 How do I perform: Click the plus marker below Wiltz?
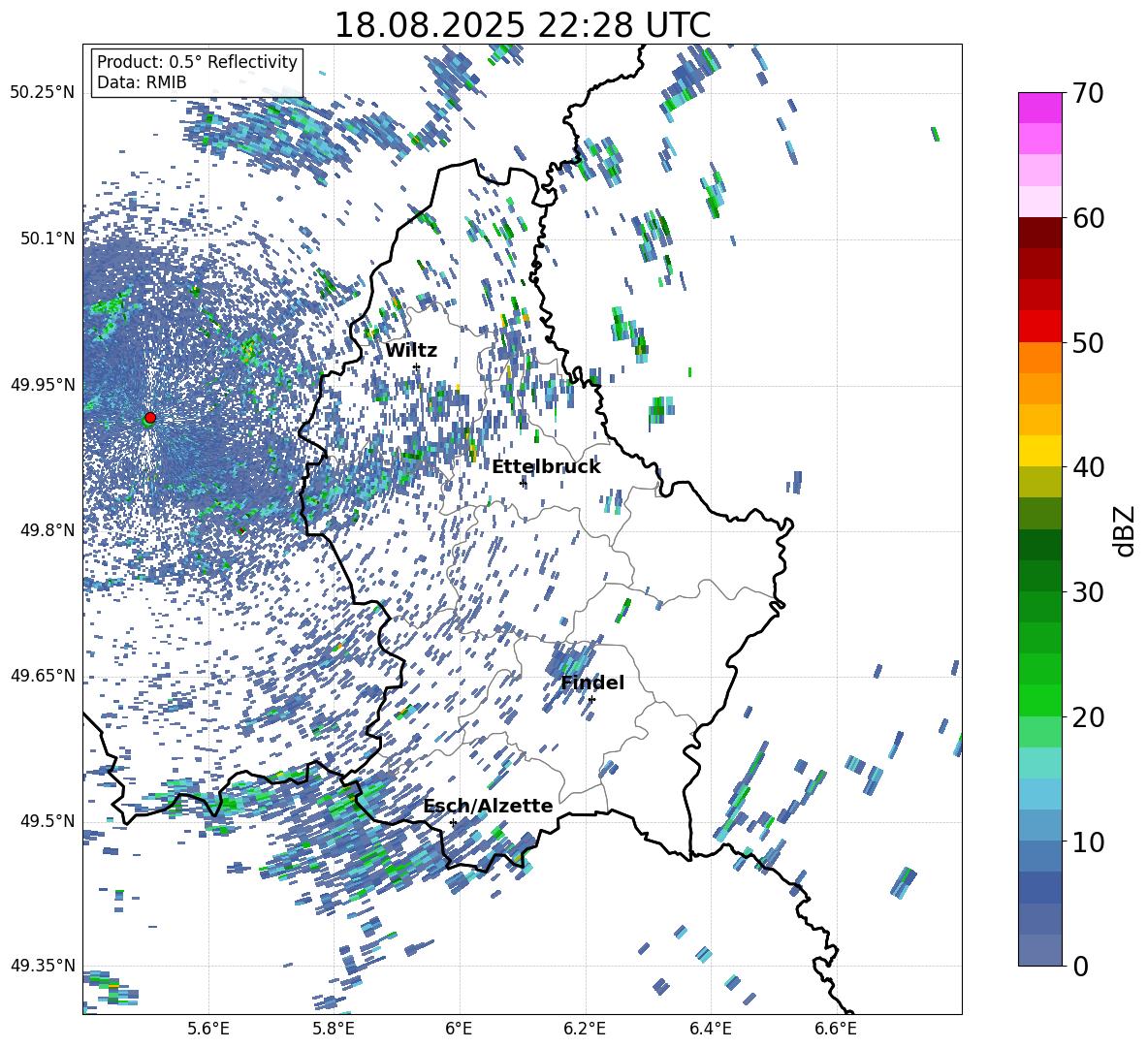tap(417, 366)
